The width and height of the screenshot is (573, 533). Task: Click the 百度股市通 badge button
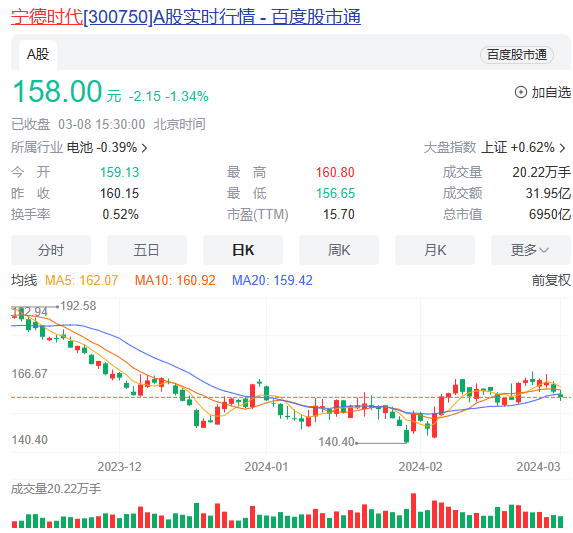click(516, 55)
